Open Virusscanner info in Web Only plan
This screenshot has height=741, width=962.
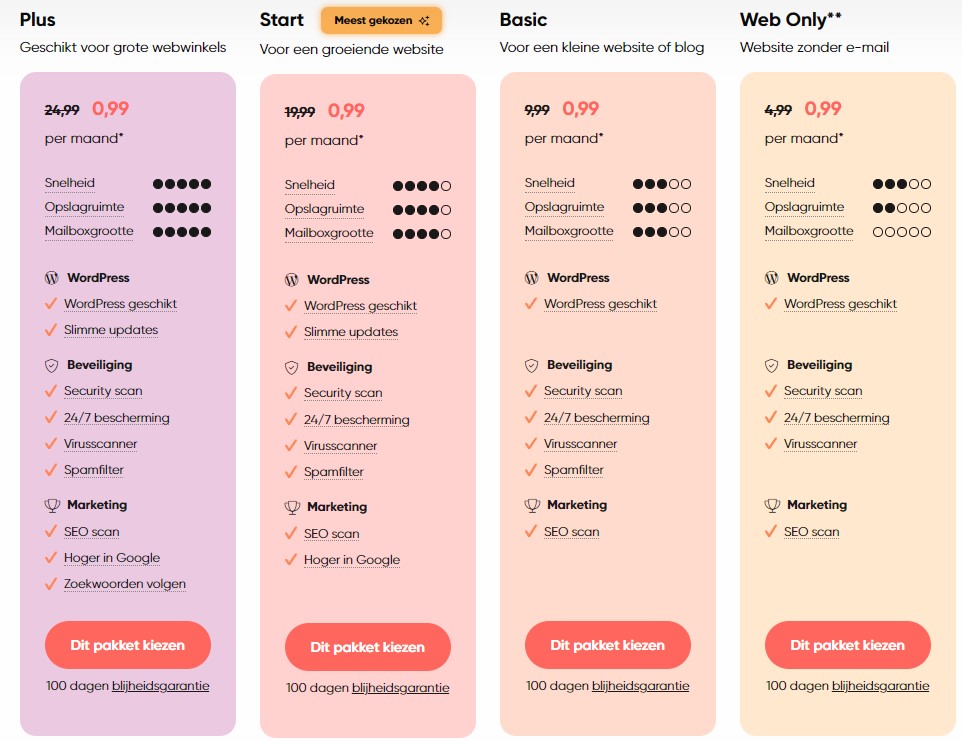click(x=820, y=444)
